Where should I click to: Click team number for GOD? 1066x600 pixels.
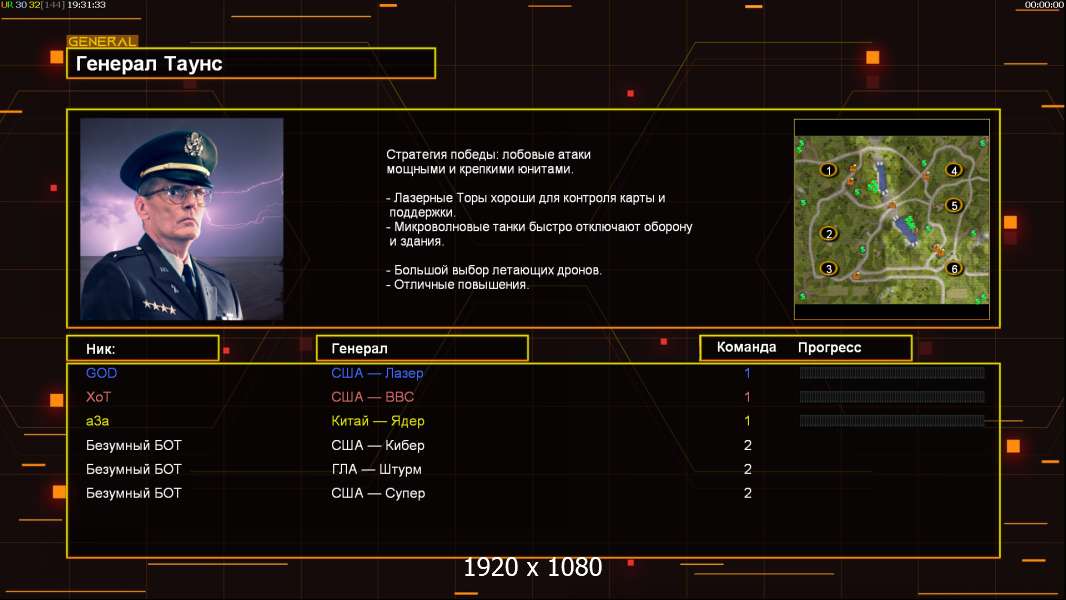(747, 373)
